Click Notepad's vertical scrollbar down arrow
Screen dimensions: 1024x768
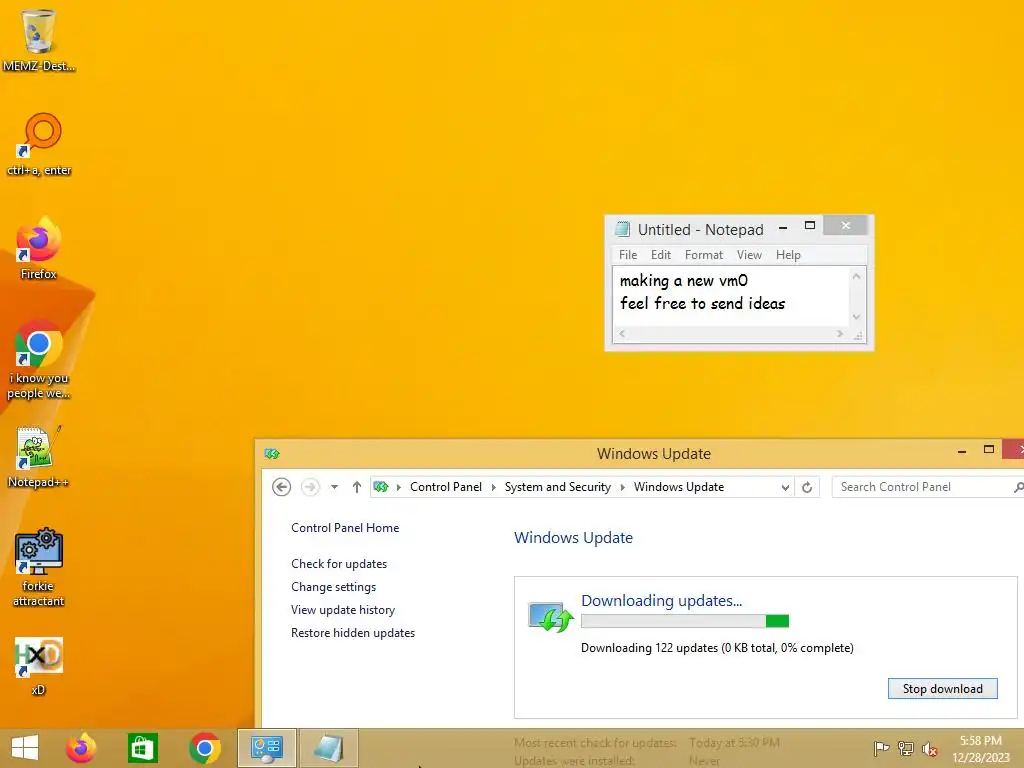(x=857, y=317)
